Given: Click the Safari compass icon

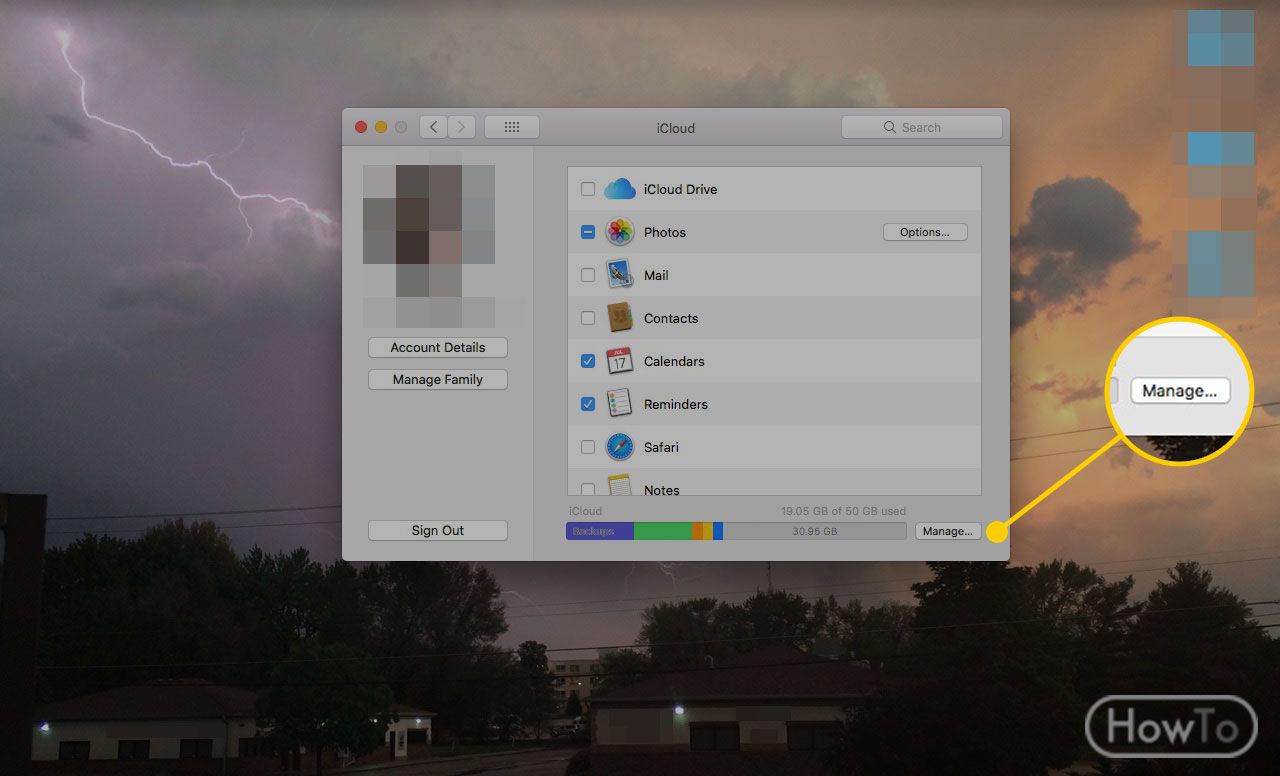Looking at the screenshot, I should pos(620,447).
